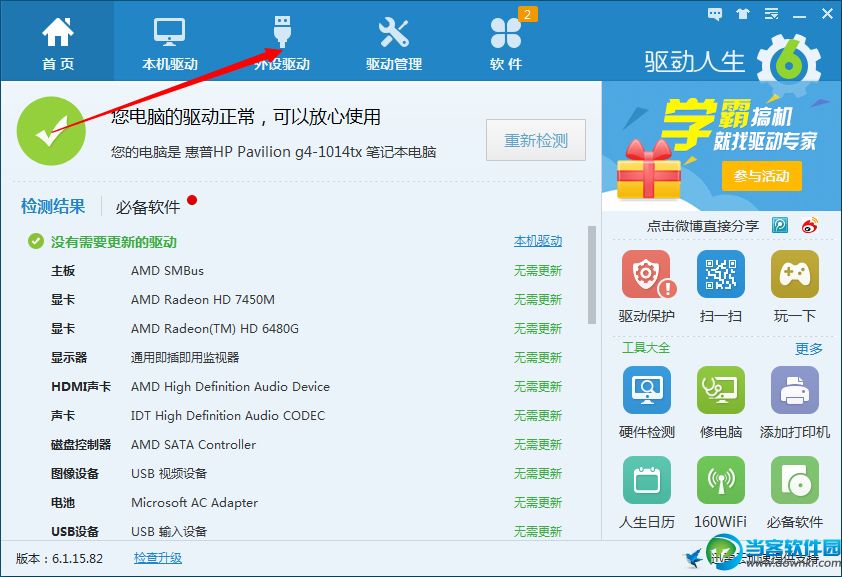Click the green check status icon
The width and height of the screenshot is (842, 577).
click(x=51, y=130)
